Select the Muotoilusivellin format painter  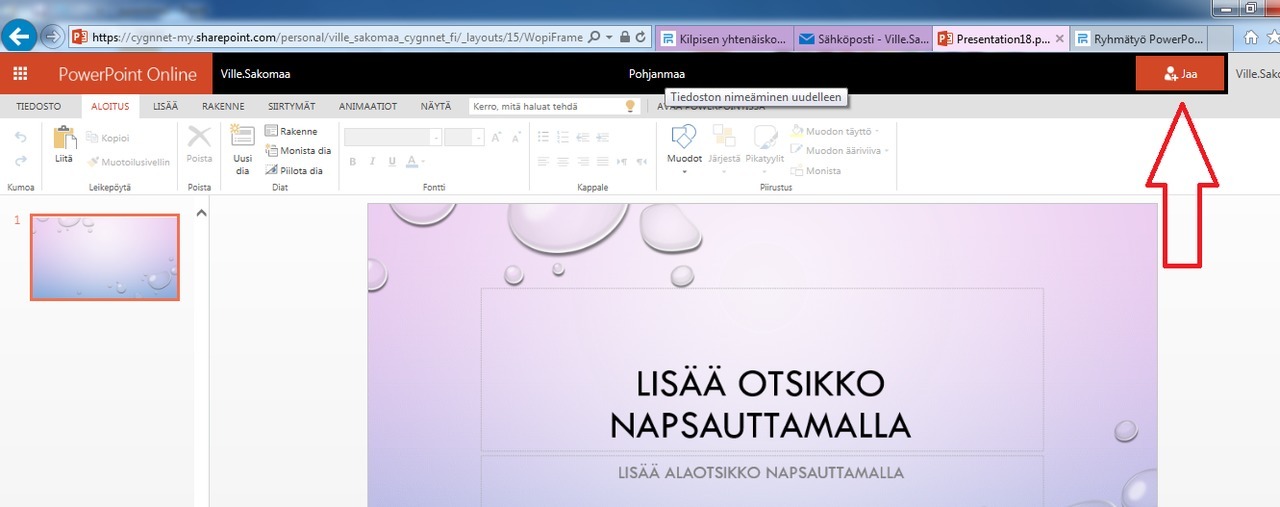click(128, 162)
